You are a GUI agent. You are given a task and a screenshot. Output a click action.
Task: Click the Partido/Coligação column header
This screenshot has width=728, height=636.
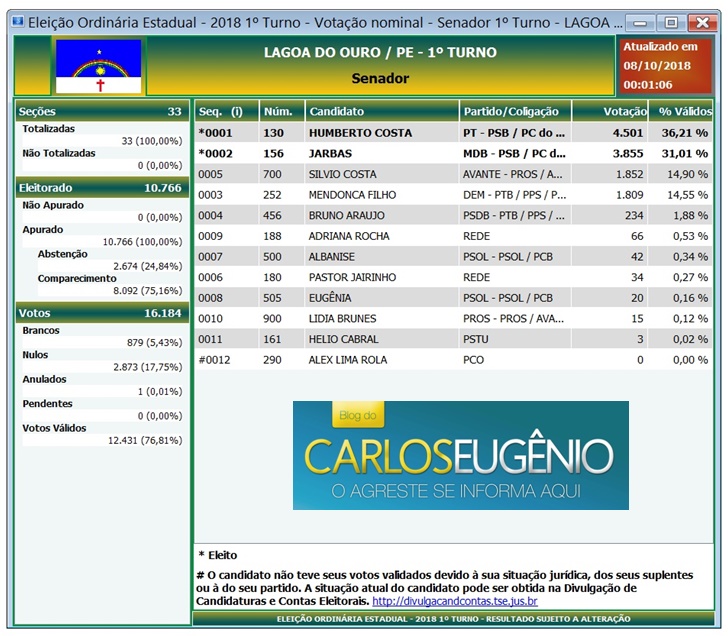tap(515, 111)
